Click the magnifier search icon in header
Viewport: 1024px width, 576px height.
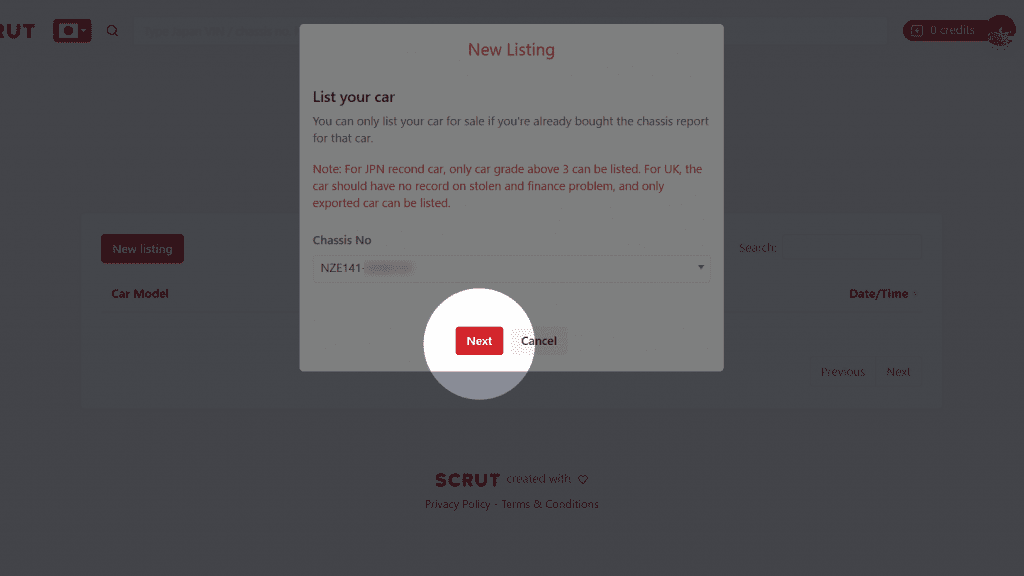click(112, 31)
